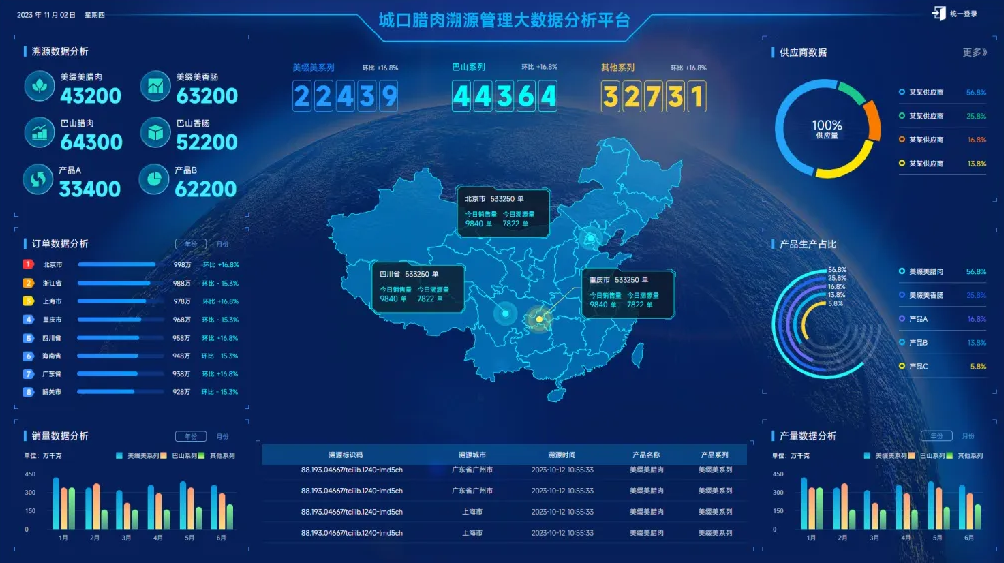Click 上海市 progress bar in order ranking
This screenshot has width=1004, height=563.
(121, 300)
